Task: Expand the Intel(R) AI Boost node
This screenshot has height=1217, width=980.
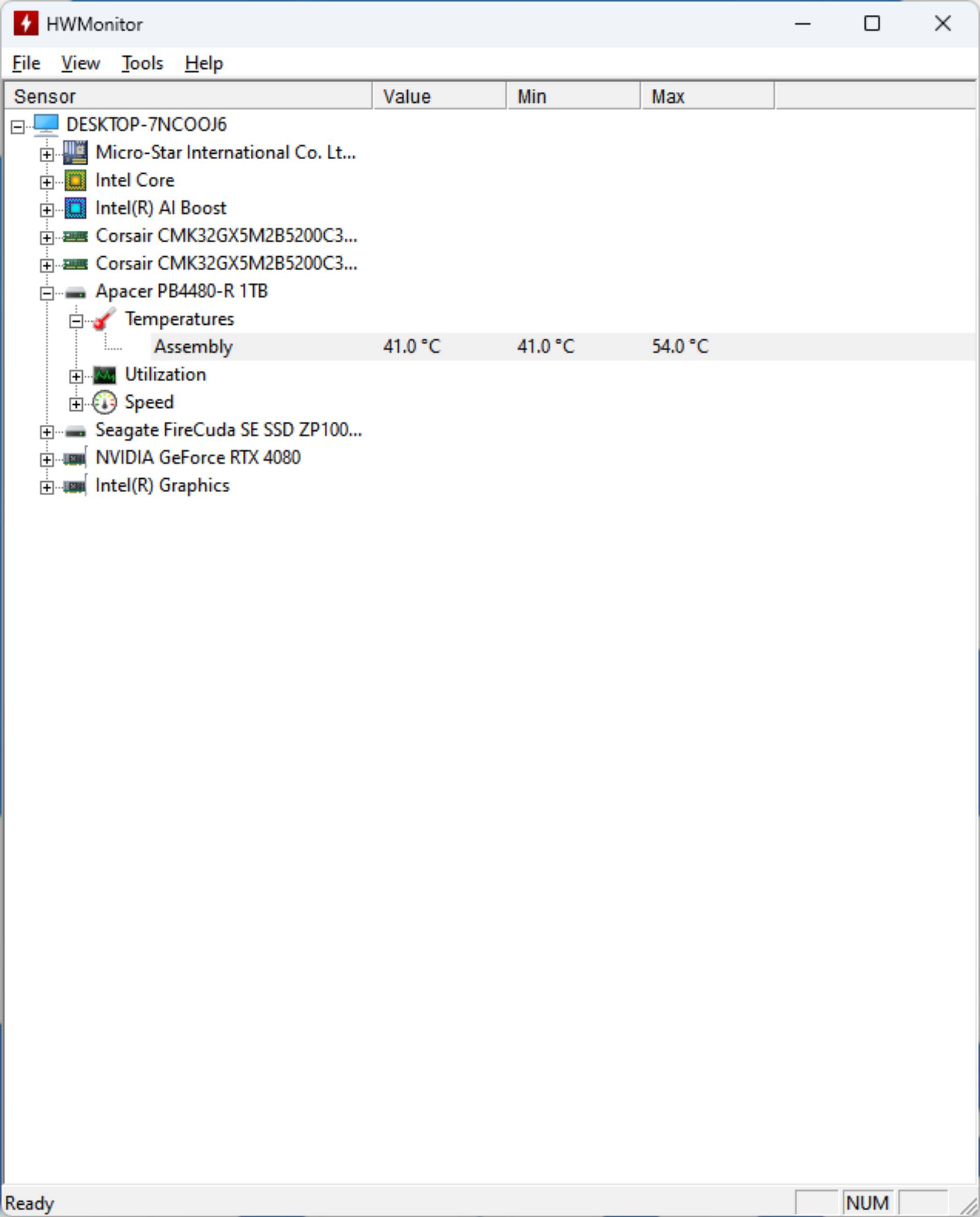Action: click(x=47, y=210)
